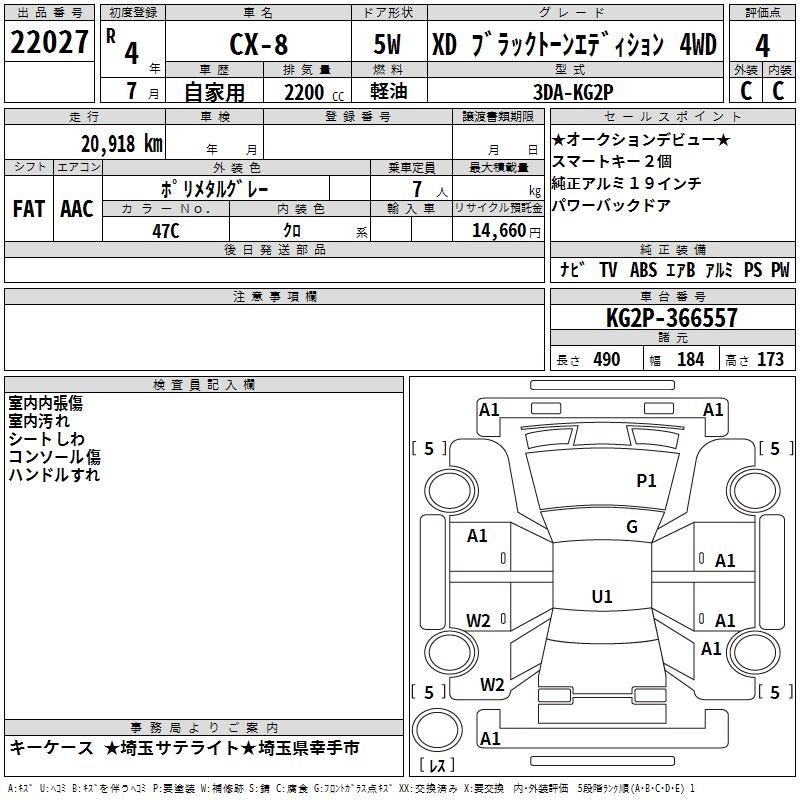This screenshot has width=800, height=800.
Task: Click the エアB equipment entry
Action: [x=681, y=269]
